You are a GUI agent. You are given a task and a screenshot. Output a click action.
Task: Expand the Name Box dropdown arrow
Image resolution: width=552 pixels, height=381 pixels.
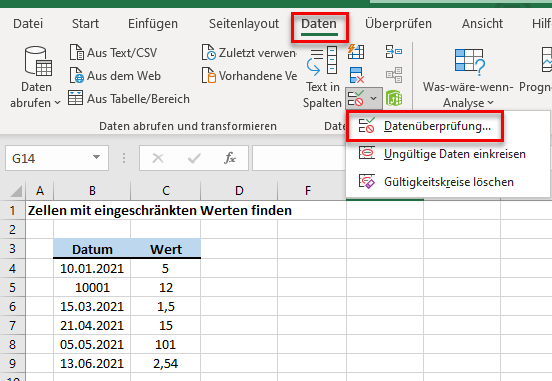(96, 157)
